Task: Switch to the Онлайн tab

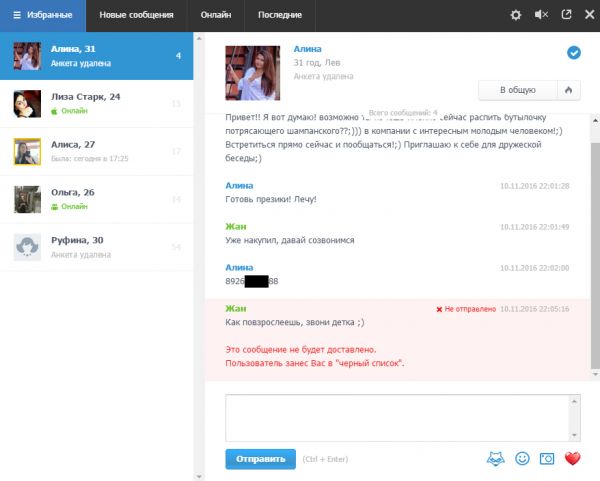Action: [x=215, y=15]
